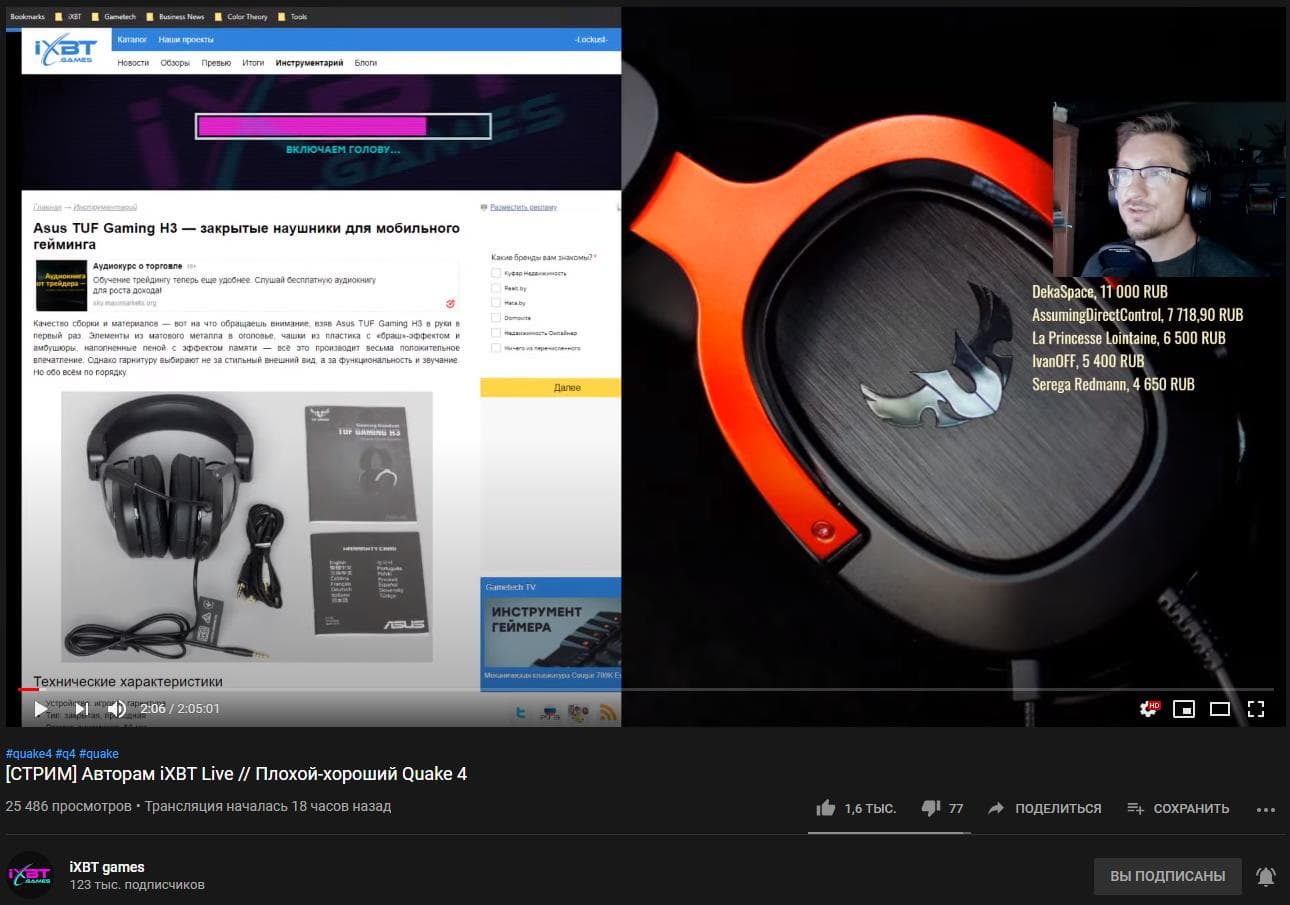Open the Color Theory bookmarks folder
1290x905 pixels.
coord(241,17)
